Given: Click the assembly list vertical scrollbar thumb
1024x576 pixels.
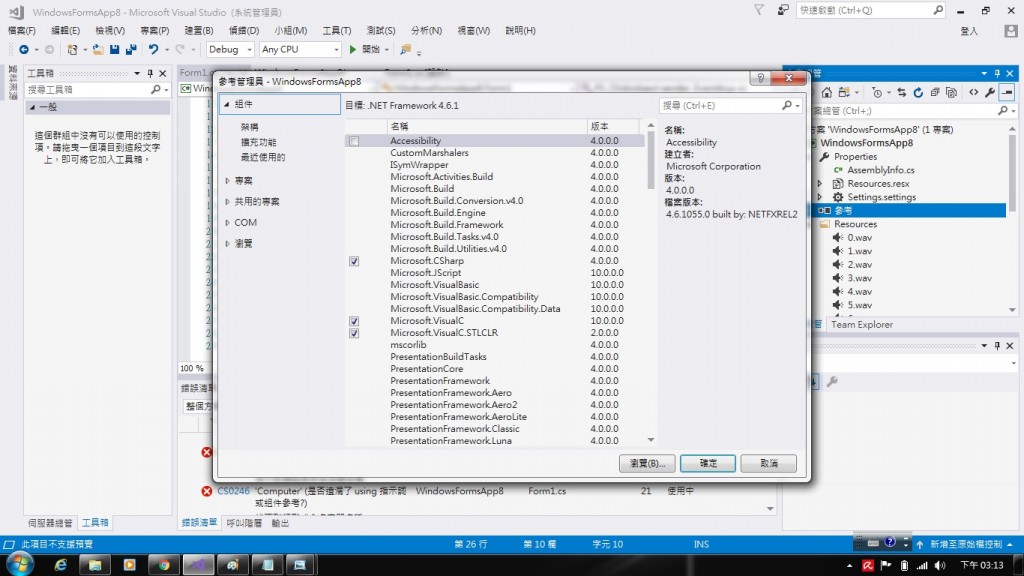Looking at the screenshot, I should tap(650, 160).
